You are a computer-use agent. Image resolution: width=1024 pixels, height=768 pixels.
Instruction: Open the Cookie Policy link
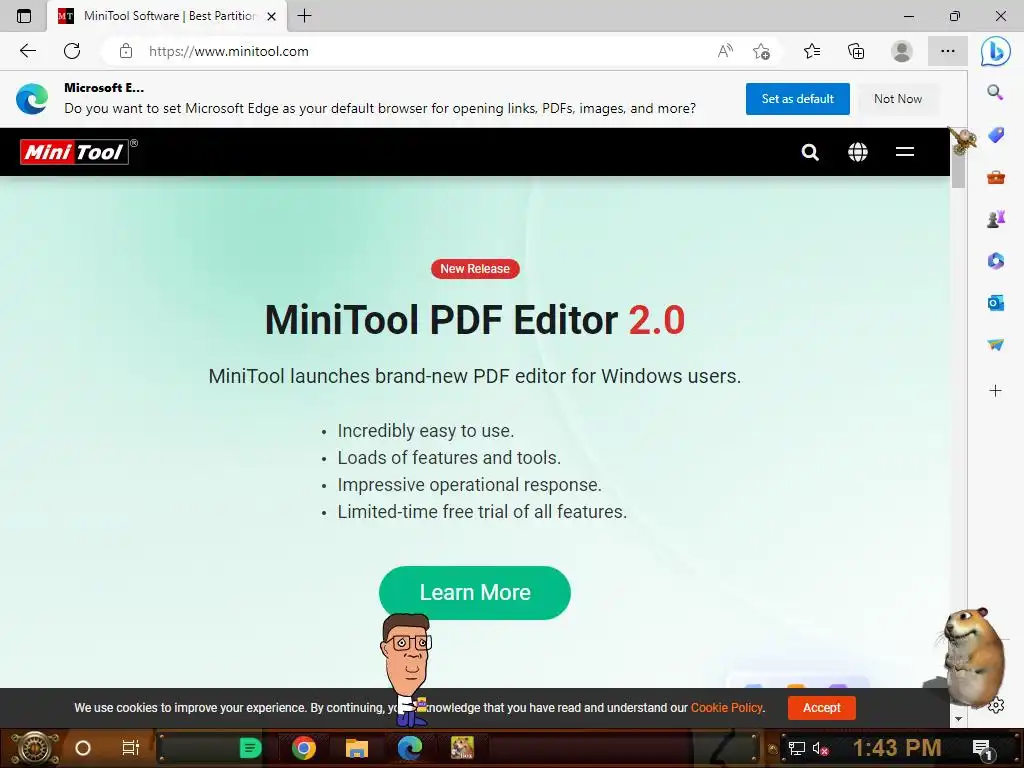pos(726,707)
